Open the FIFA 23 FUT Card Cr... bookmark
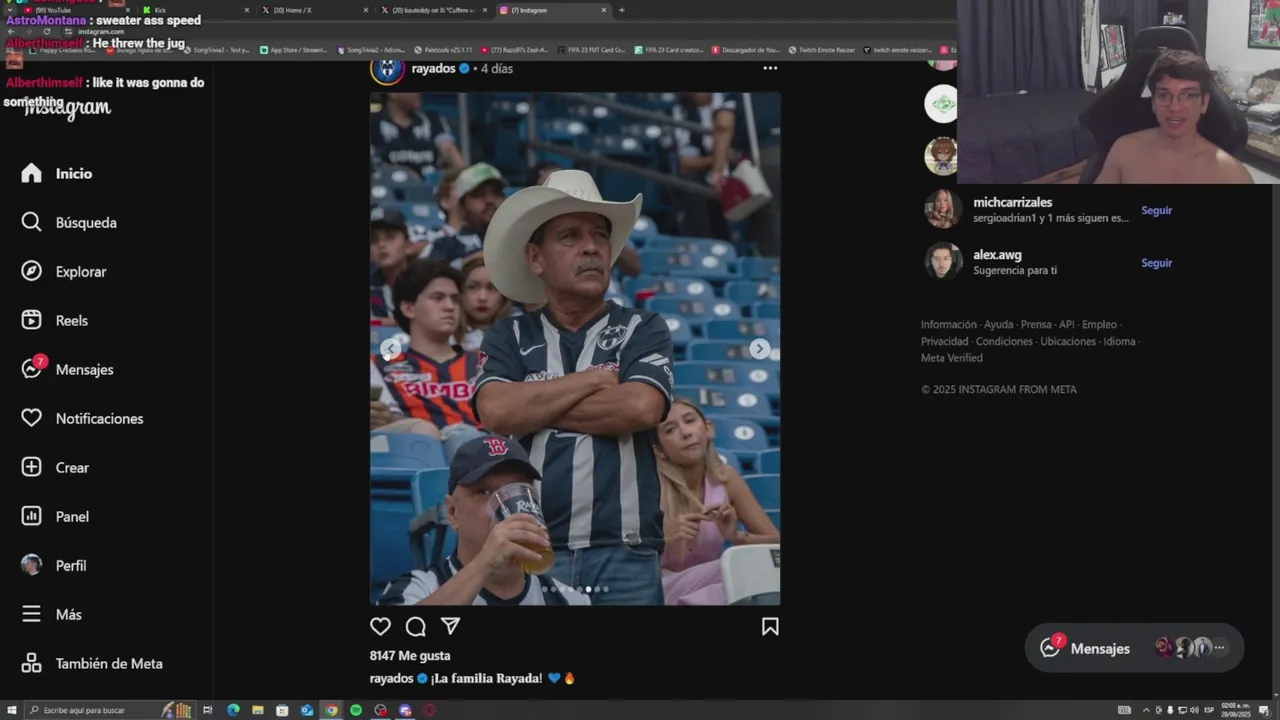1280x720 pixels. tap(590, 49)
